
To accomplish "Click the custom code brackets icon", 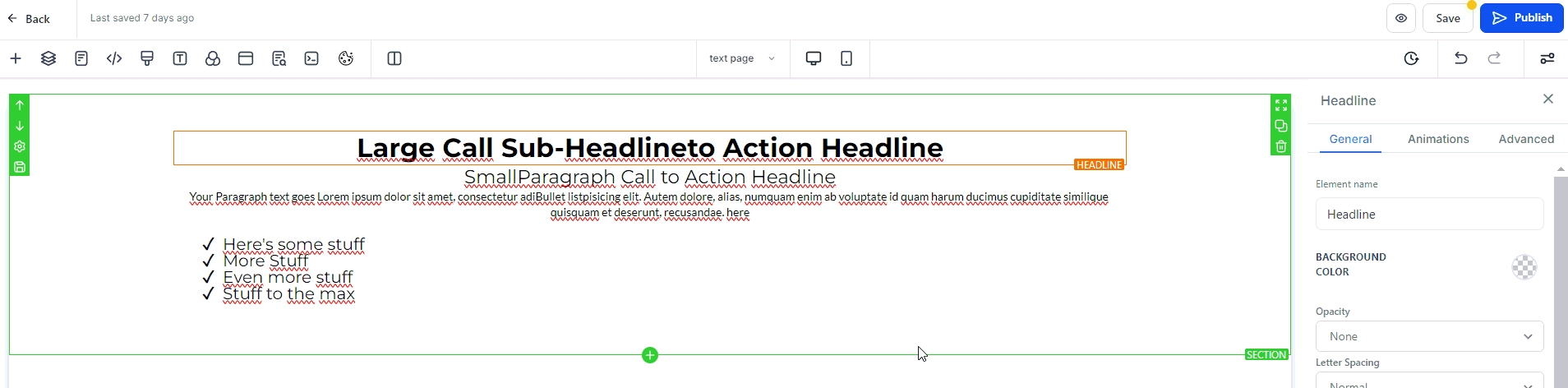I will pos(114,58).
